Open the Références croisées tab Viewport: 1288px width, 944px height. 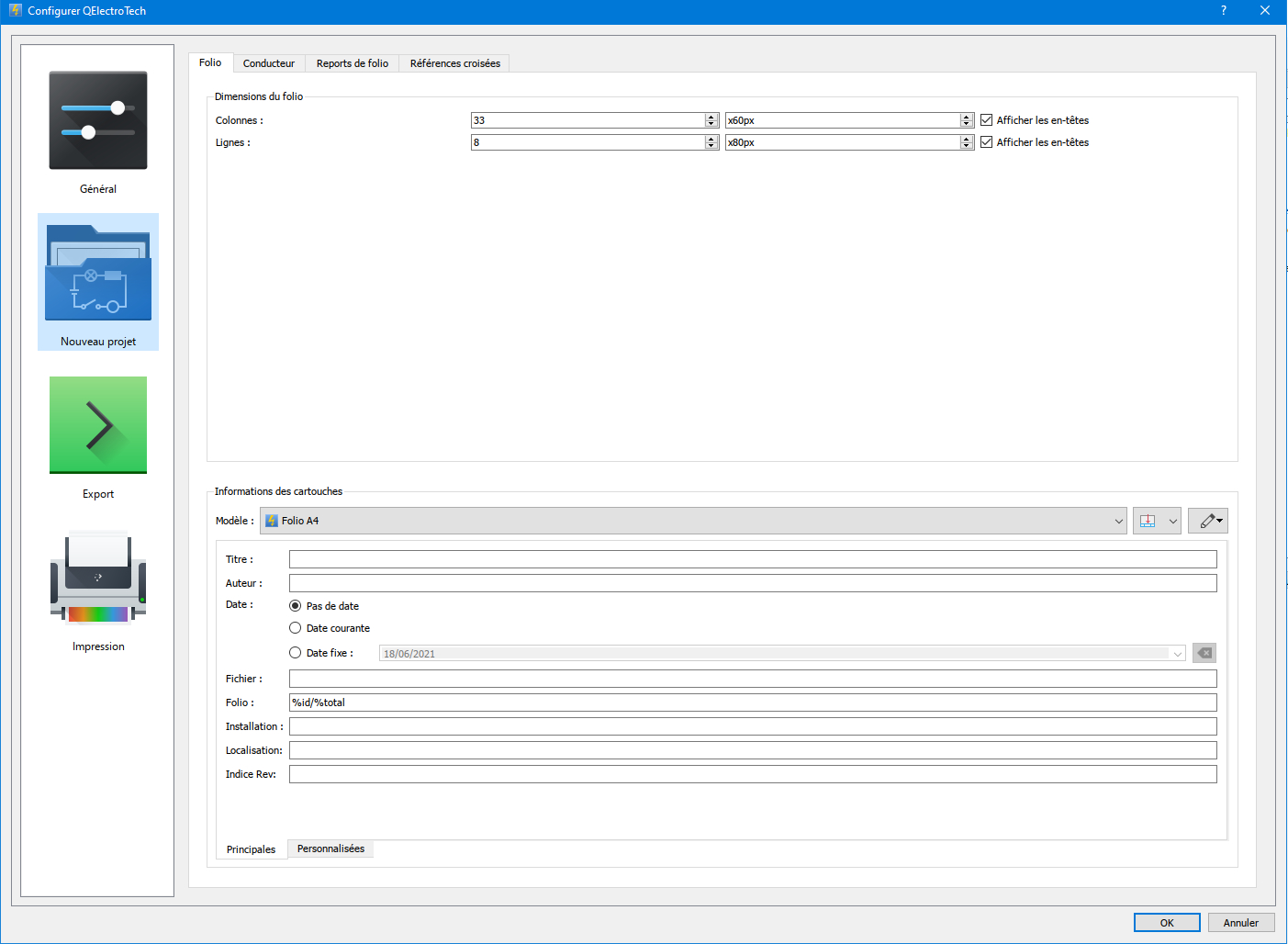click(454, 63)
